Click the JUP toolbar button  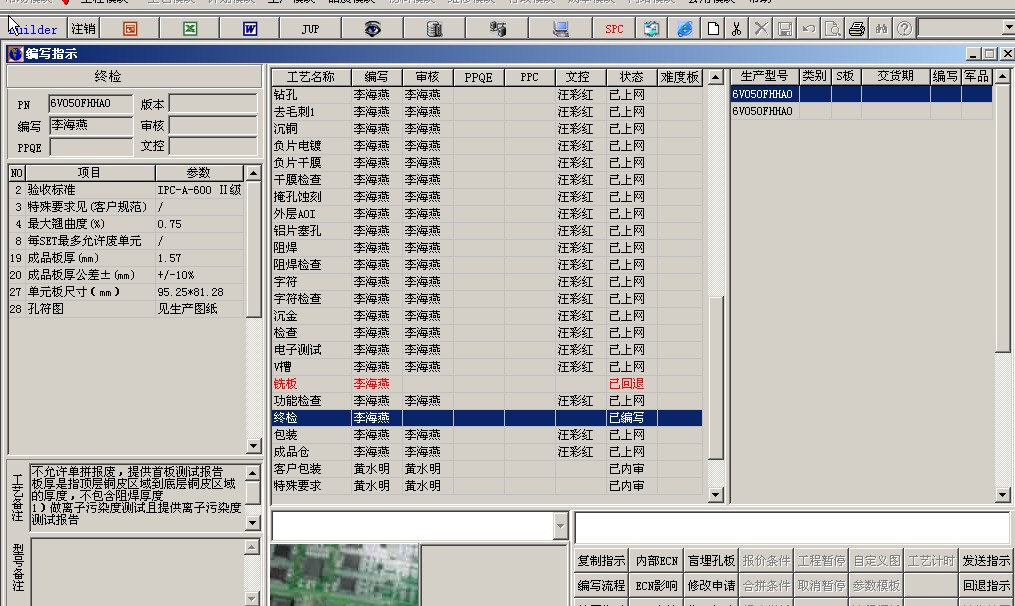coord(310,28)
